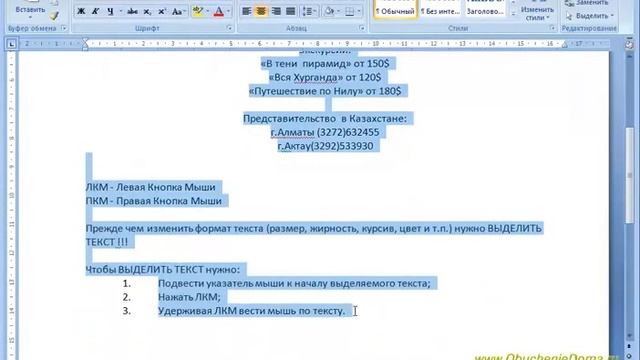Apply the Обычный style
This screenshot has height=360, width=640.
[395, 9]
